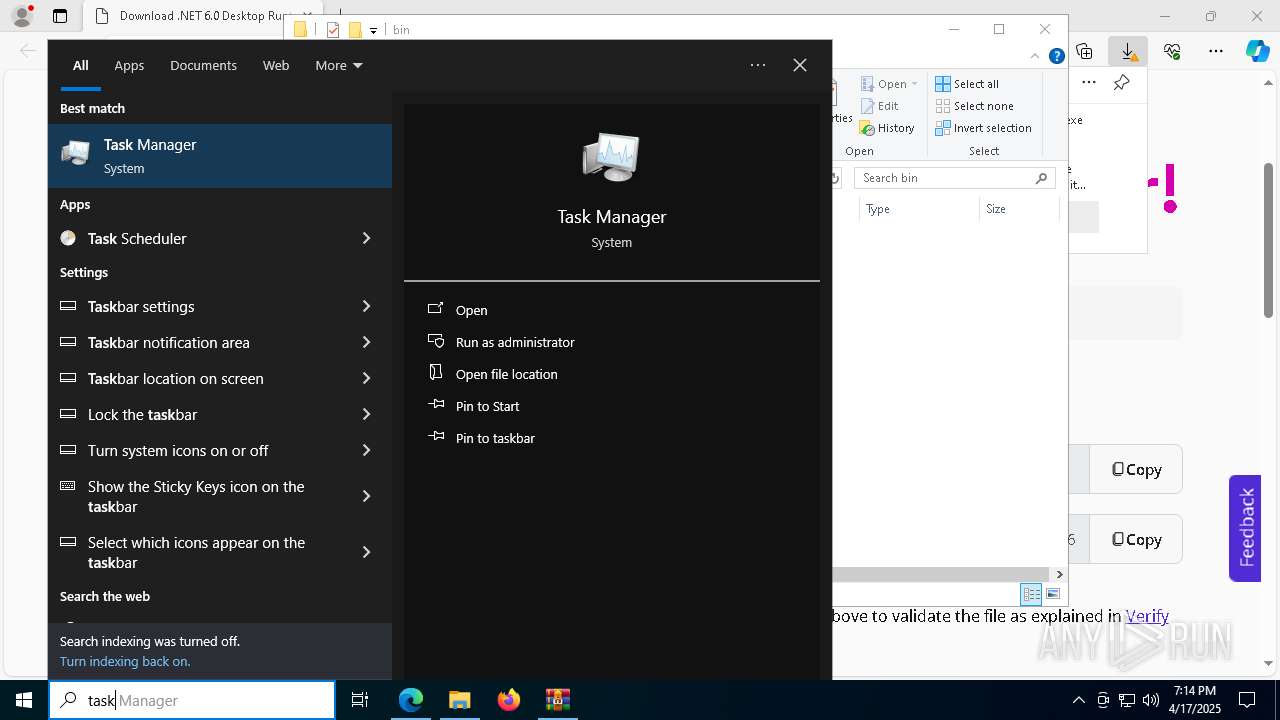Image resolution: width=1280 pixels, height=720 pixels.
Task: Open WinRAR from the taskbar
Action: [x=557, y=700]
